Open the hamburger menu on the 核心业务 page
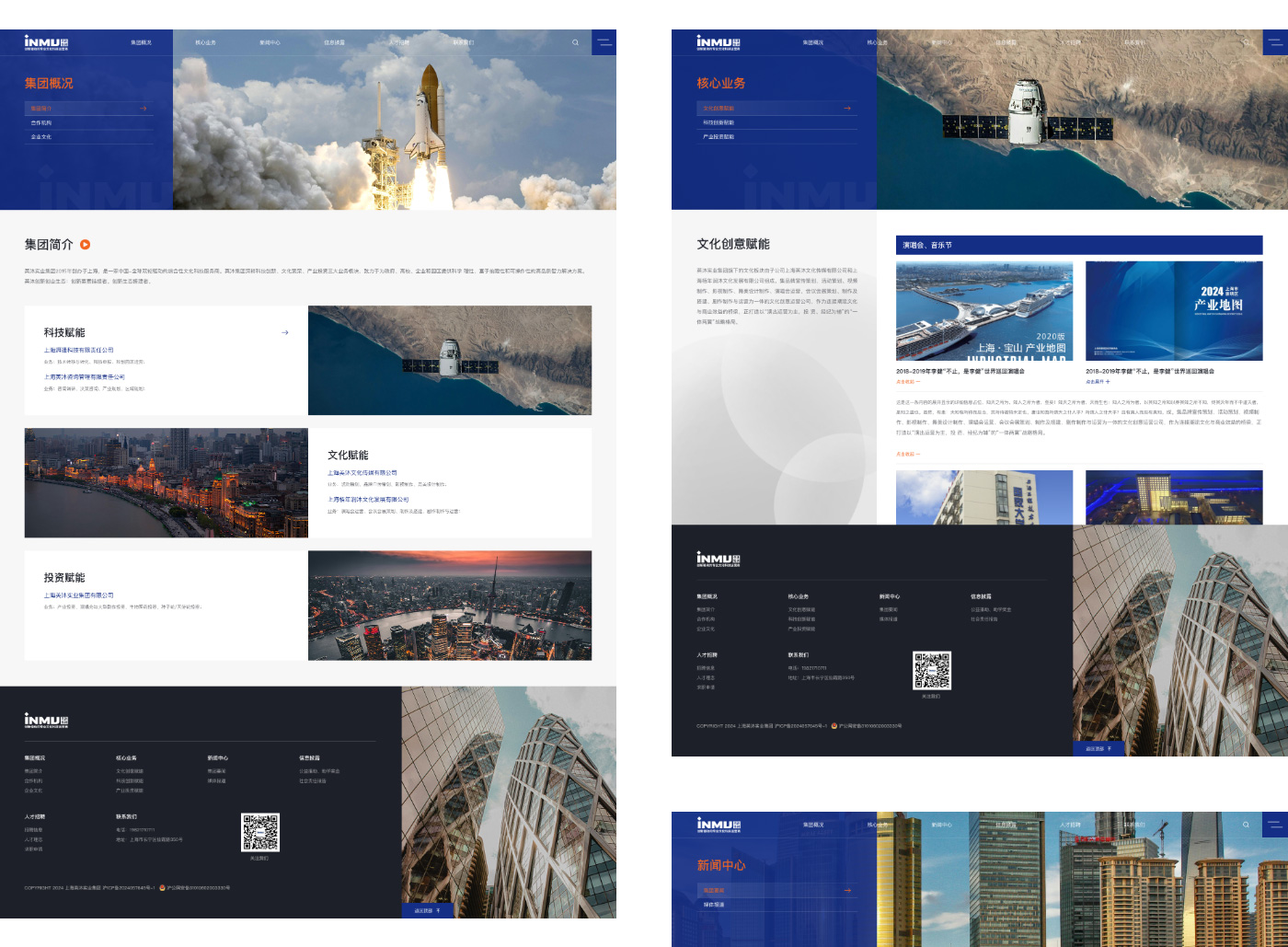The width and height of the screenshot is (1288, 947). 1275,42
